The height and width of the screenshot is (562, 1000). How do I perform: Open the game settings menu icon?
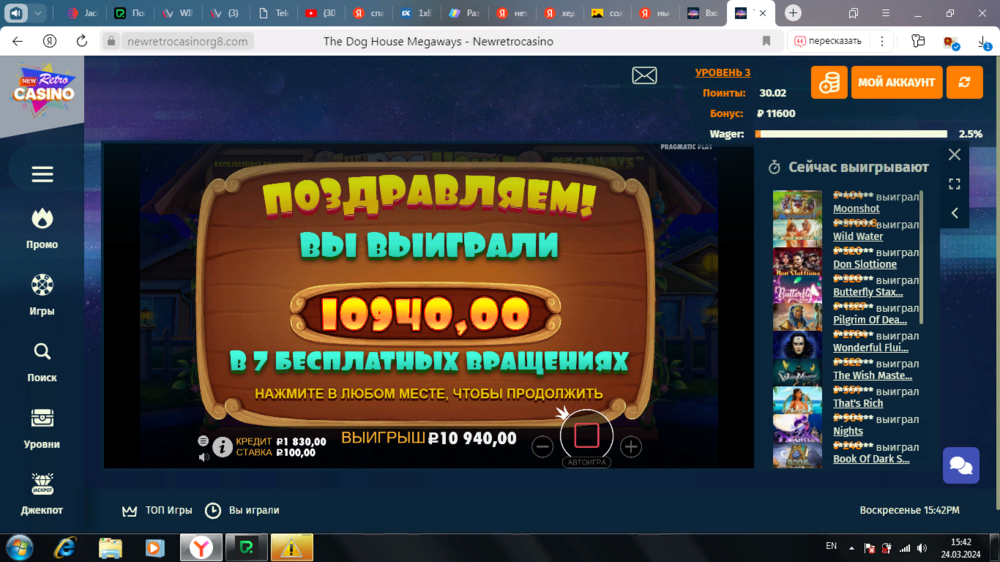(203, 441)
